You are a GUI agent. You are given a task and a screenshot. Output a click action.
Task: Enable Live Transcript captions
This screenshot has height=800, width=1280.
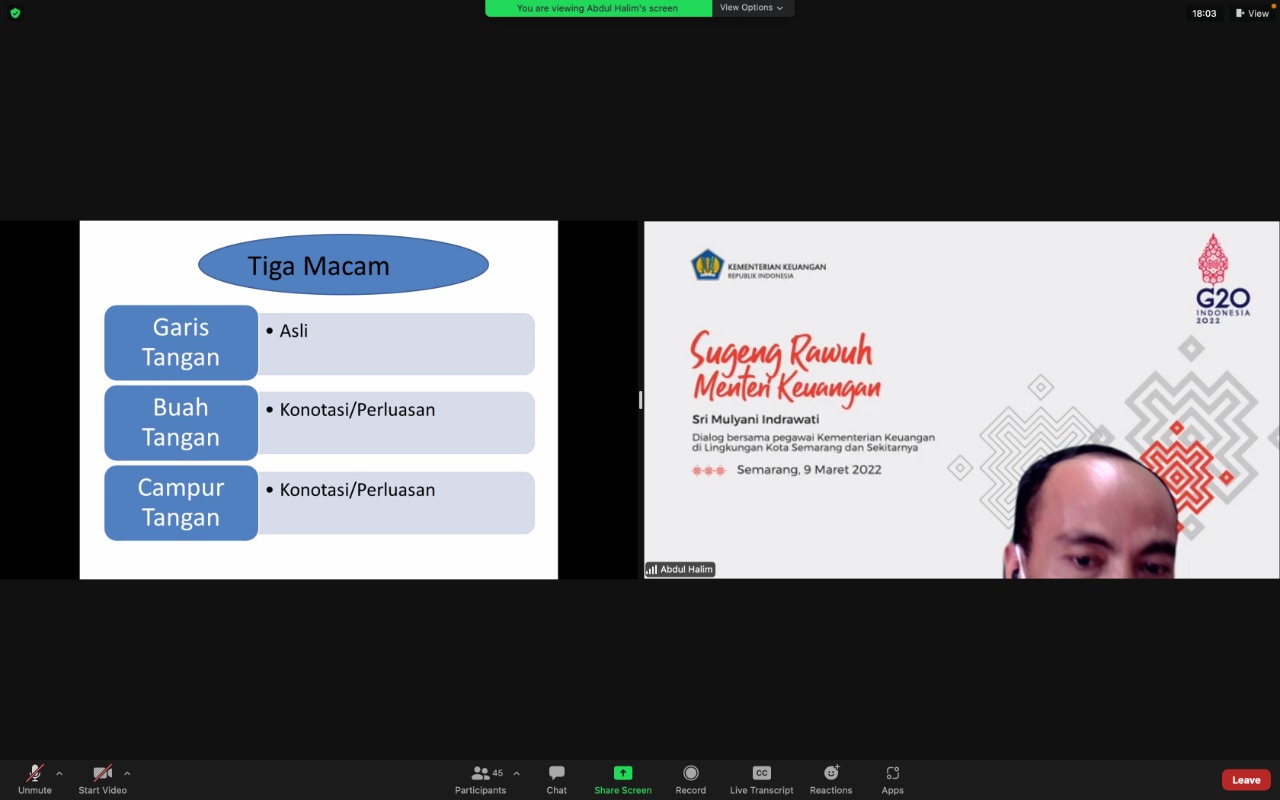tap(761, 773)
